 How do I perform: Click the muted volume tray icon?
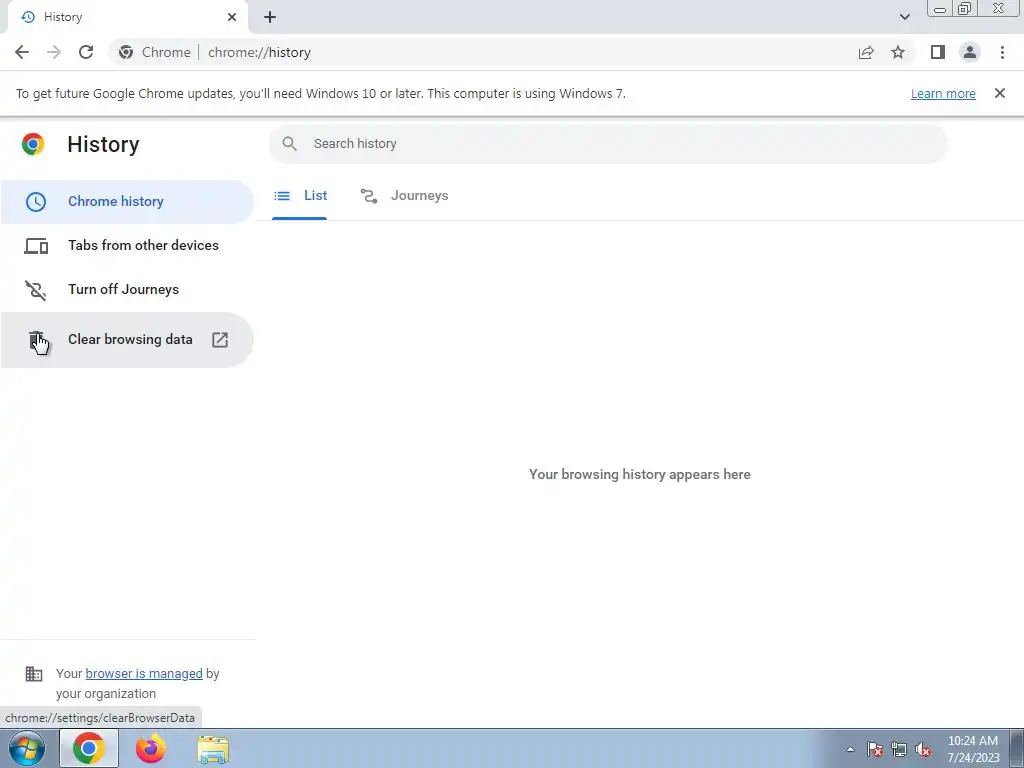[923, 750]
